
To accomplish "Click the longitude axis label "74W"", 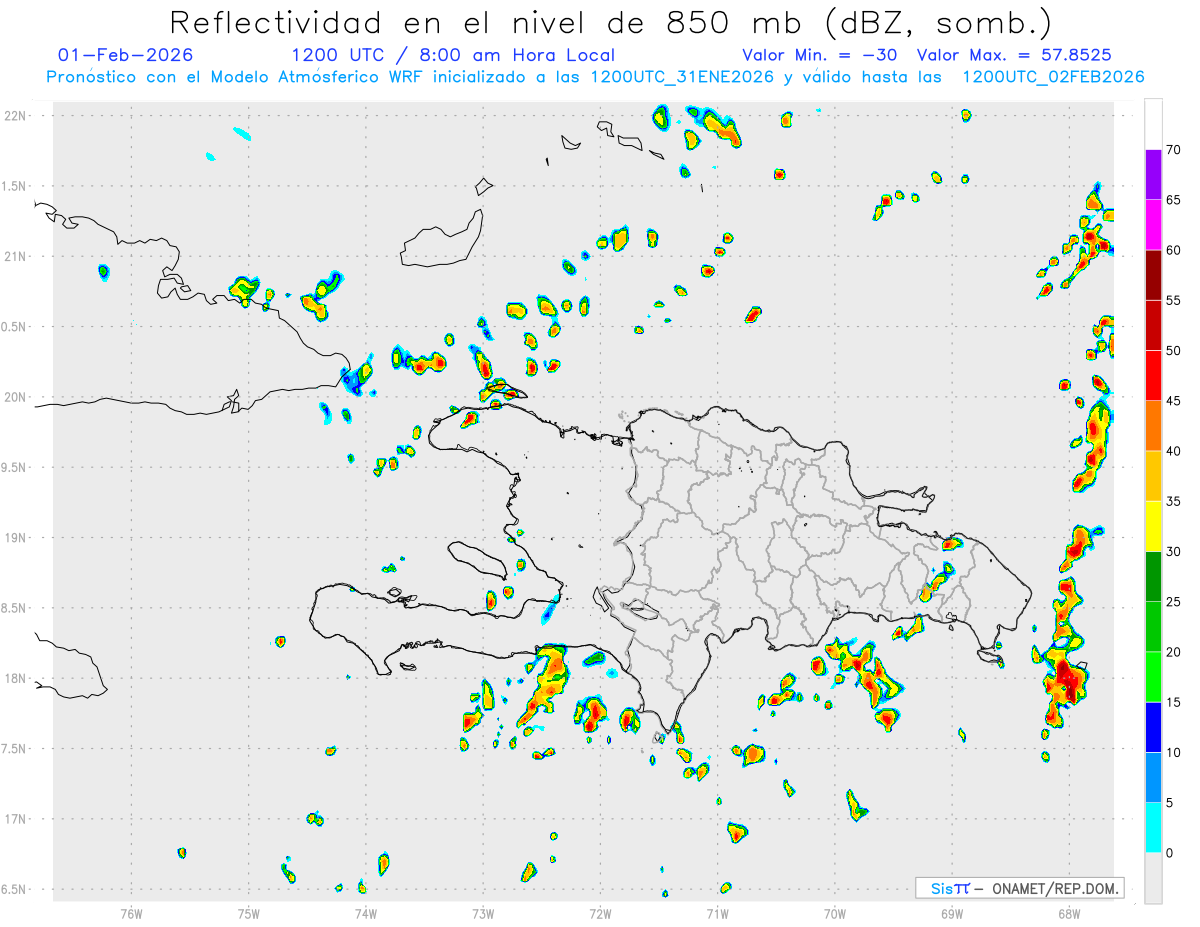I will pyautogui.click(x=365, y=913).
